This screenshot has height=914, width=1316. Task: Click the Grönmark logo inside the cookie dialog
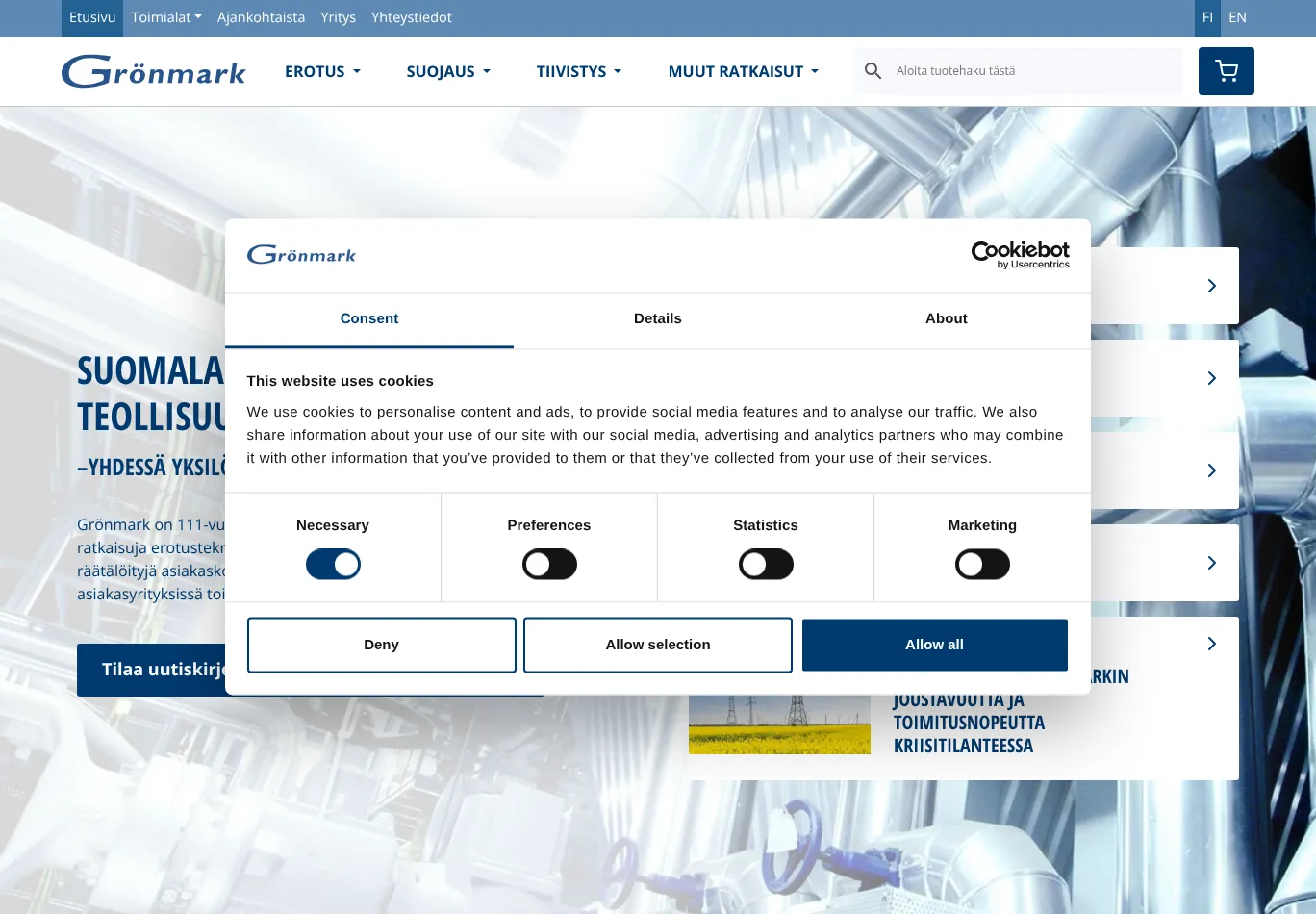(301, 254)
